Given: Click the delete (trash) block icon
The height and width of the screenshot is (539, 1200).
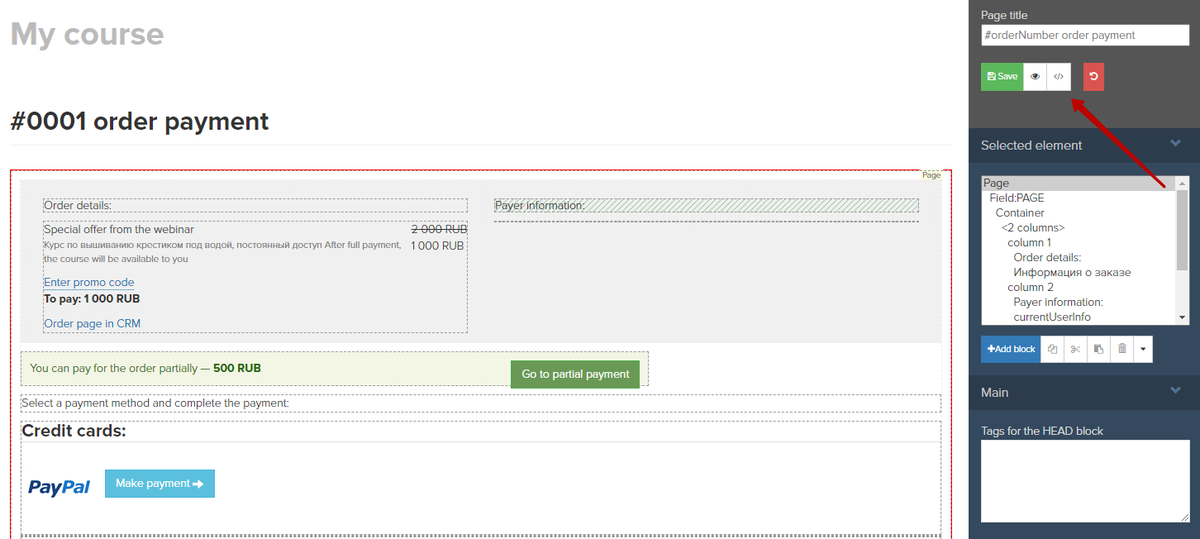Looking at the screenshot, I should [x=1122, y=349].
